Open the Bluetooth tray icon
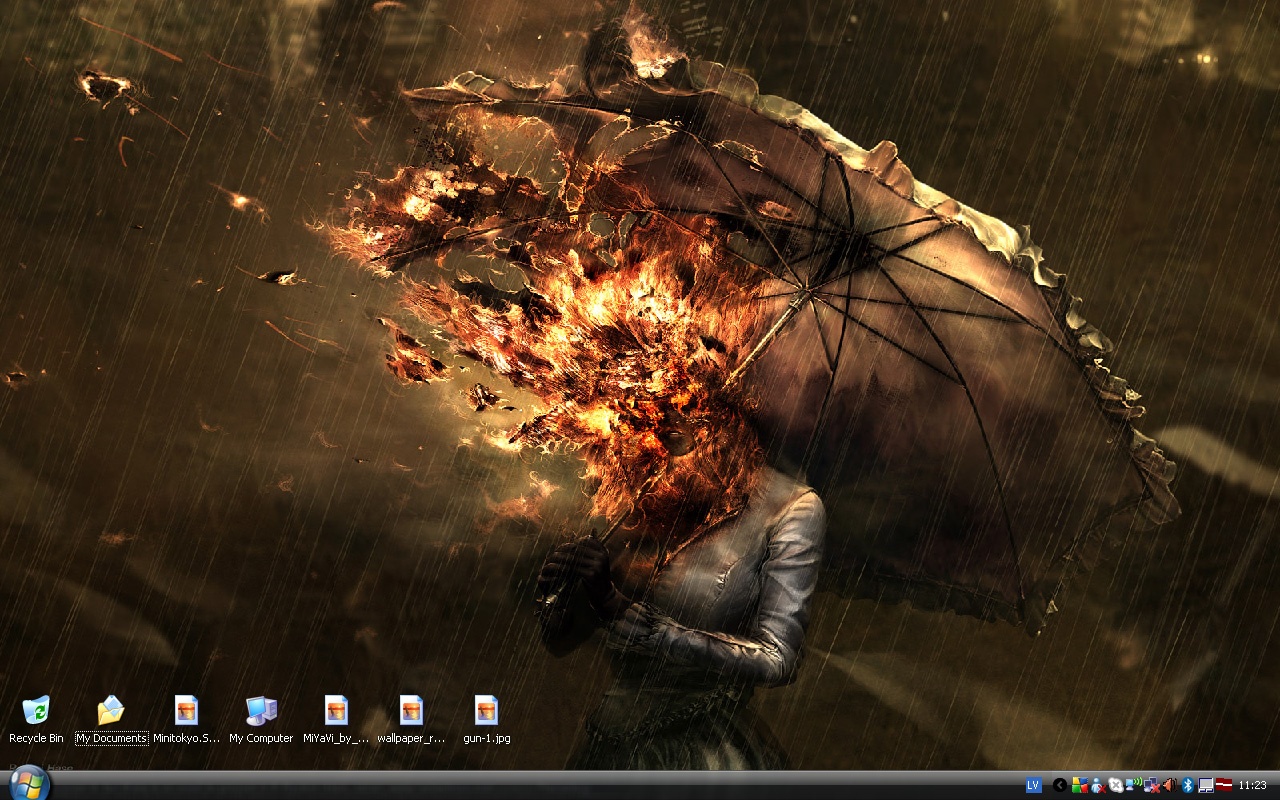The height and width of the screenshot is (800, 1280). tap(1188, 785)
